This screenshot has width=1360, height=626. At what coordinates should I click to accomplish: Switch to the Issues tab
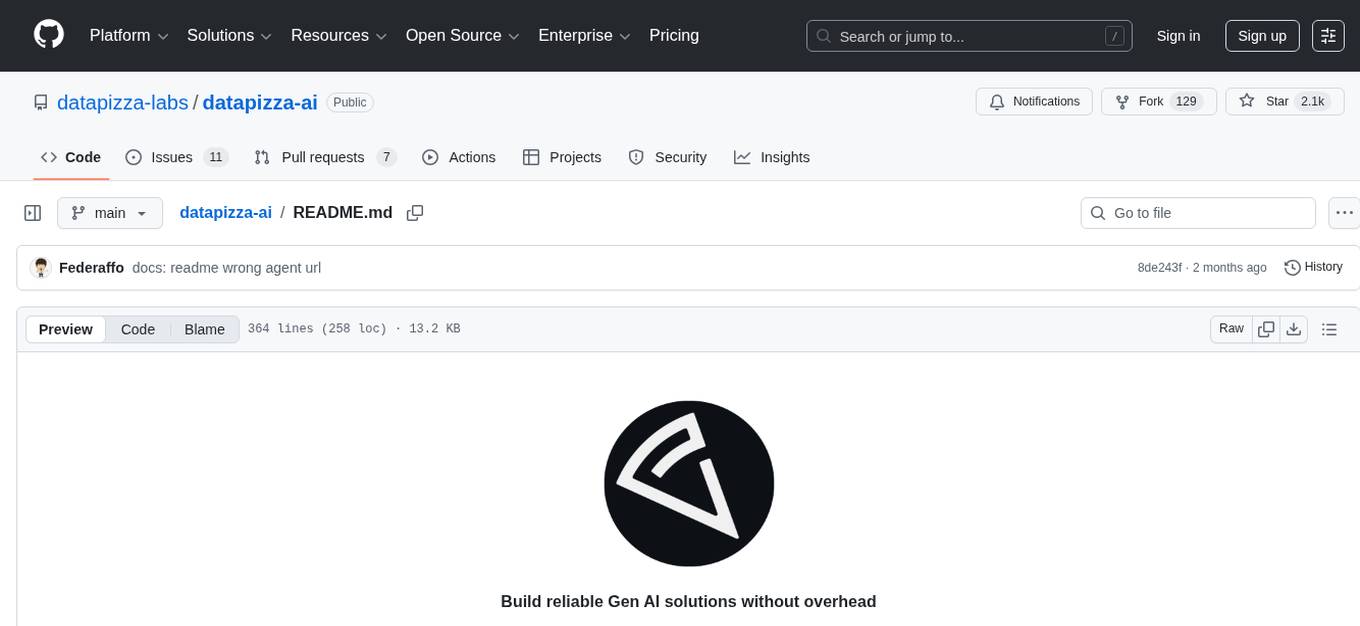tap(171, 157)
